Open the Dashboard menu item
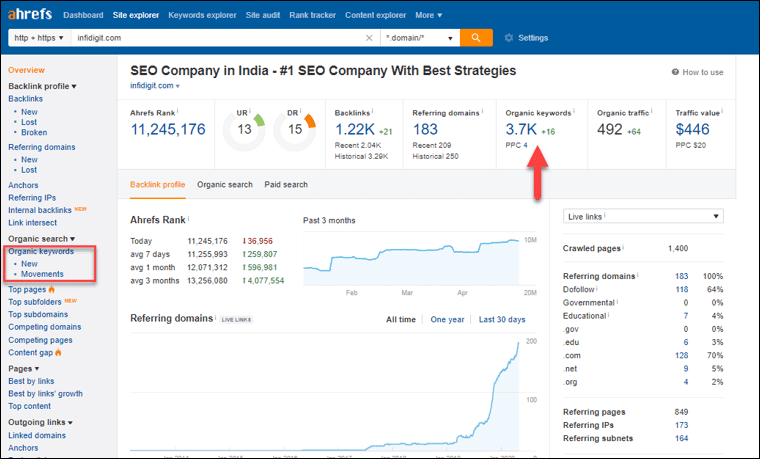The height and width of the screenshot is (459, 760). point(83,15)
